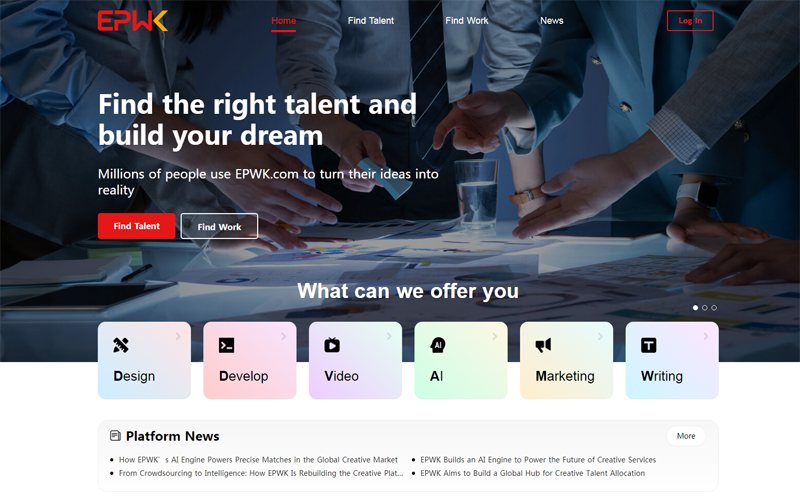Click the Writing text icon
Image resolution: width=800 pixels, height=500 pixels.
(x=649, y=345)
